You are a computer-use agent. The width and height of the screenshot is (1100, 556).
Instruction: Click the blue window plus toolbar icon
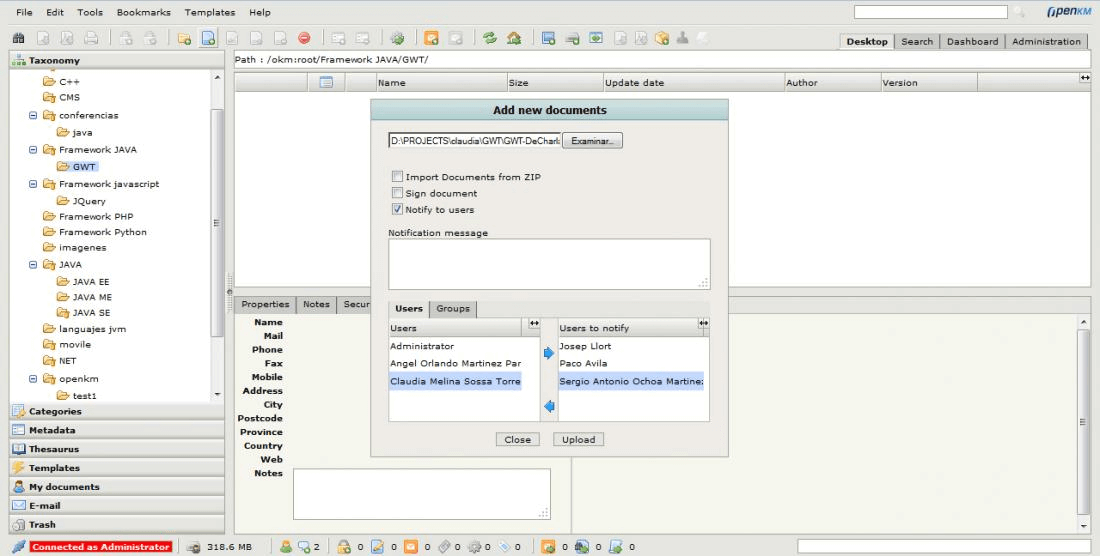pos(549,39)
